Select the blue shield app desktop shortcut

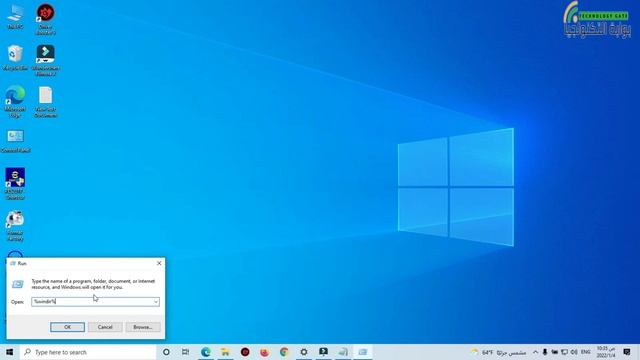tap(15, 183)
